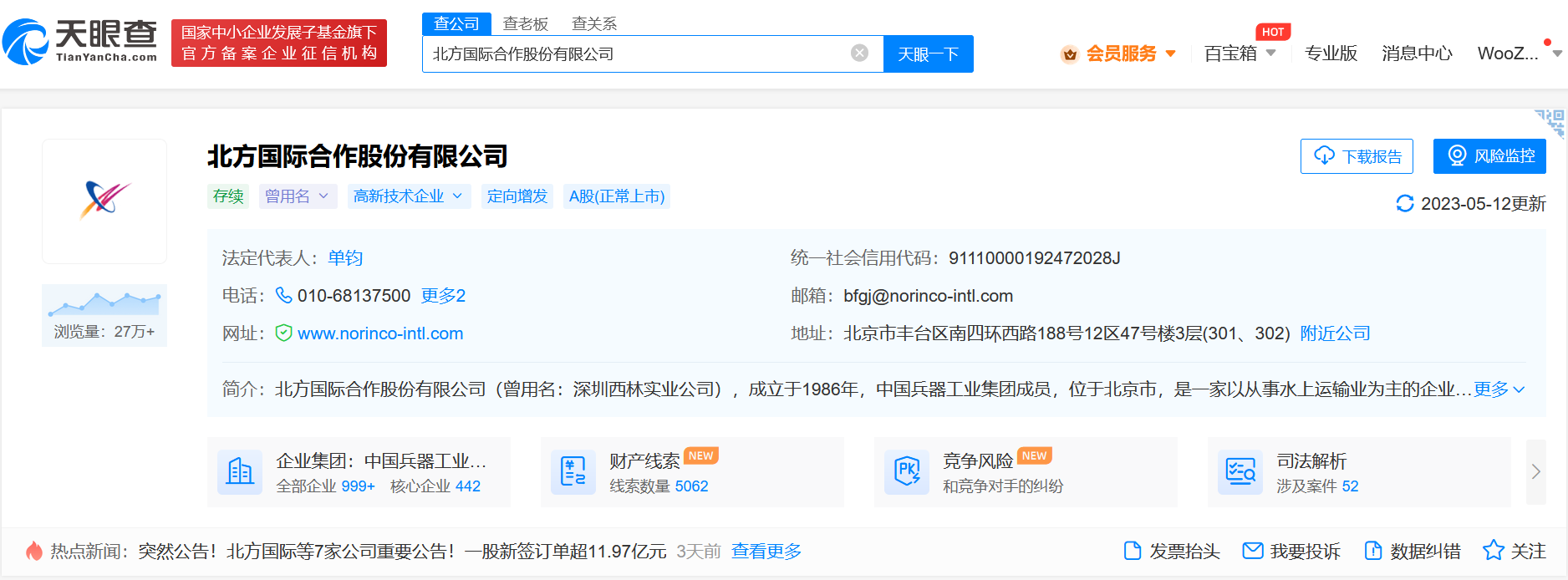
Task: Open 全部企业 999+ count
Action: click(326, 486)
